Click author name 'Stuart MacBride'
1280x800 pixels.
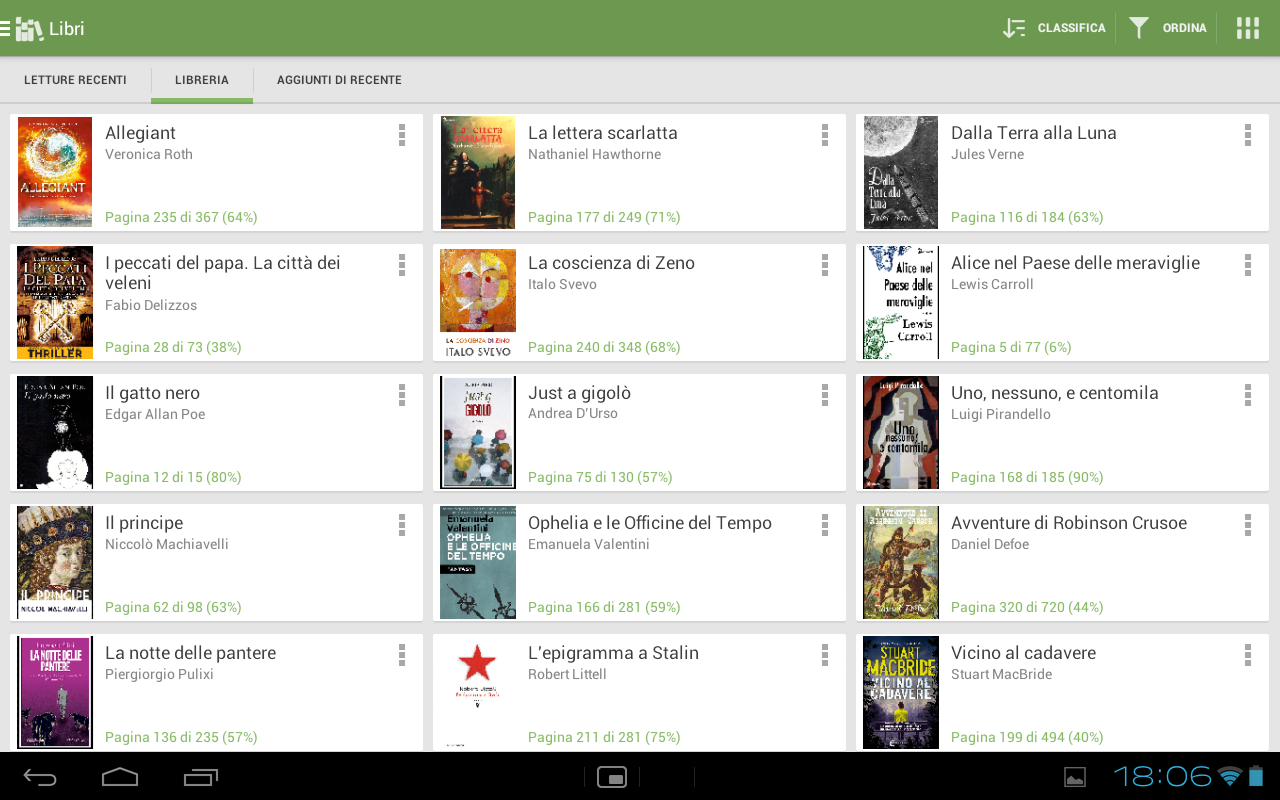pos(1001,674)
